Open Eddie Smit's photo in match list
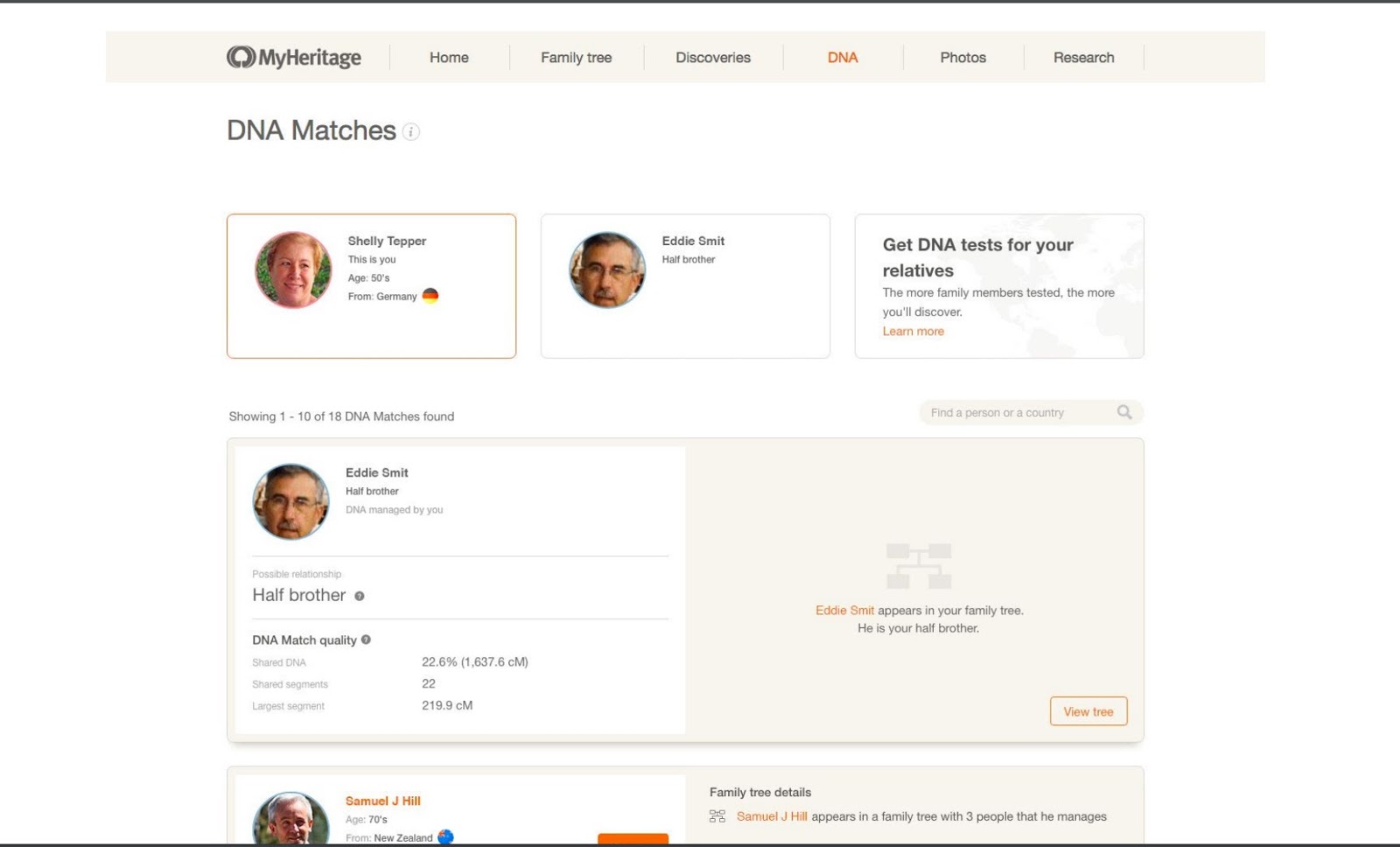This screenshot has width=1400, height=847. pyautogui.click(x=291, y=501)
